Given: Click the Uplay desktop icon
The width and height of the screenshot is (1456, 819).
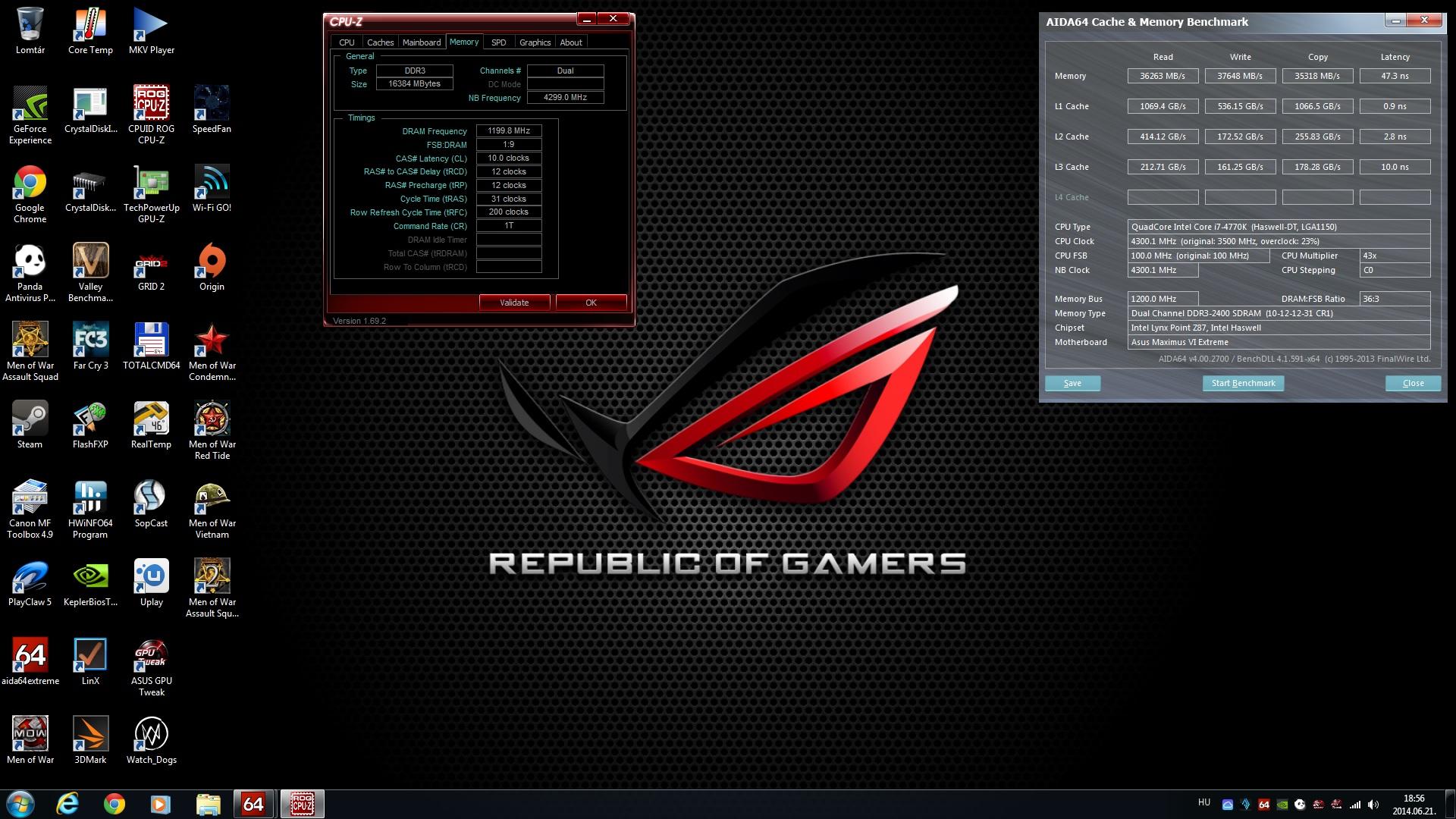Looking at the screenshot, I should tap(151, 583).
